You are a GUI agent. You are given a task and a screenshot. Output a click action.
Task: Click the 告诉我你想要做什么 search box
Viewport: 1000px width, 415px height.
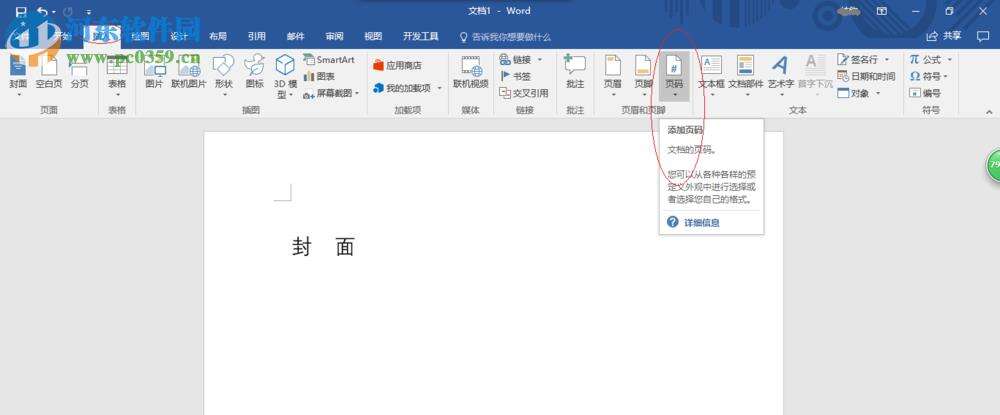(510, 36)
